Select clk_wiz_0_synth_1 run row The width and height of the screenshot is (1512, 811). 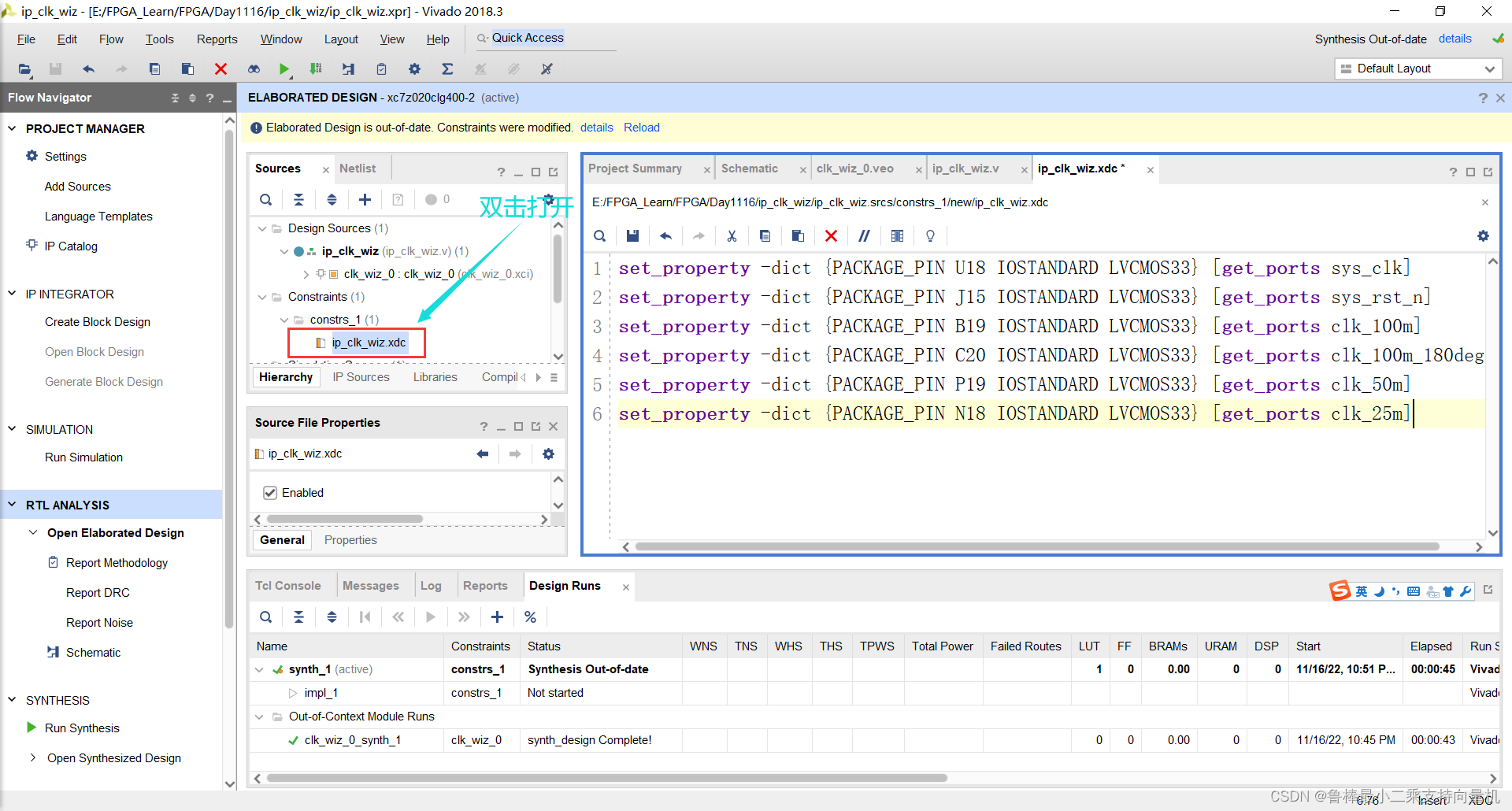tap(874, 740)
